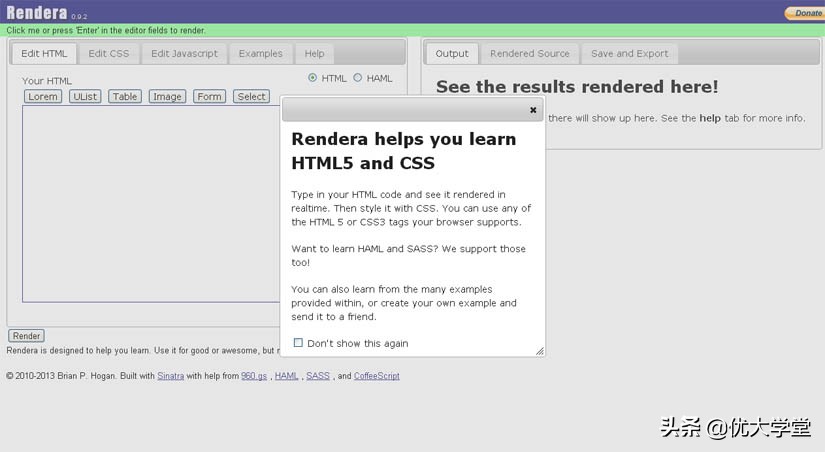The image size is (825, 452).
Task: Open the HAML footer link
Action: pyautogui.click(x=286, y=376)
